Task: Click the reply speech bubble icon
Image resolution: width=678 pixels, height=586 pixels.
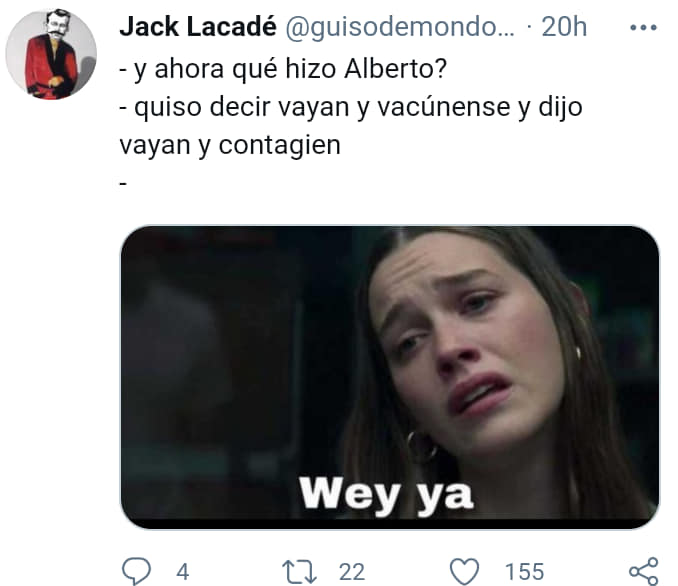Action: pyautogui.click(x=137, y=571)
